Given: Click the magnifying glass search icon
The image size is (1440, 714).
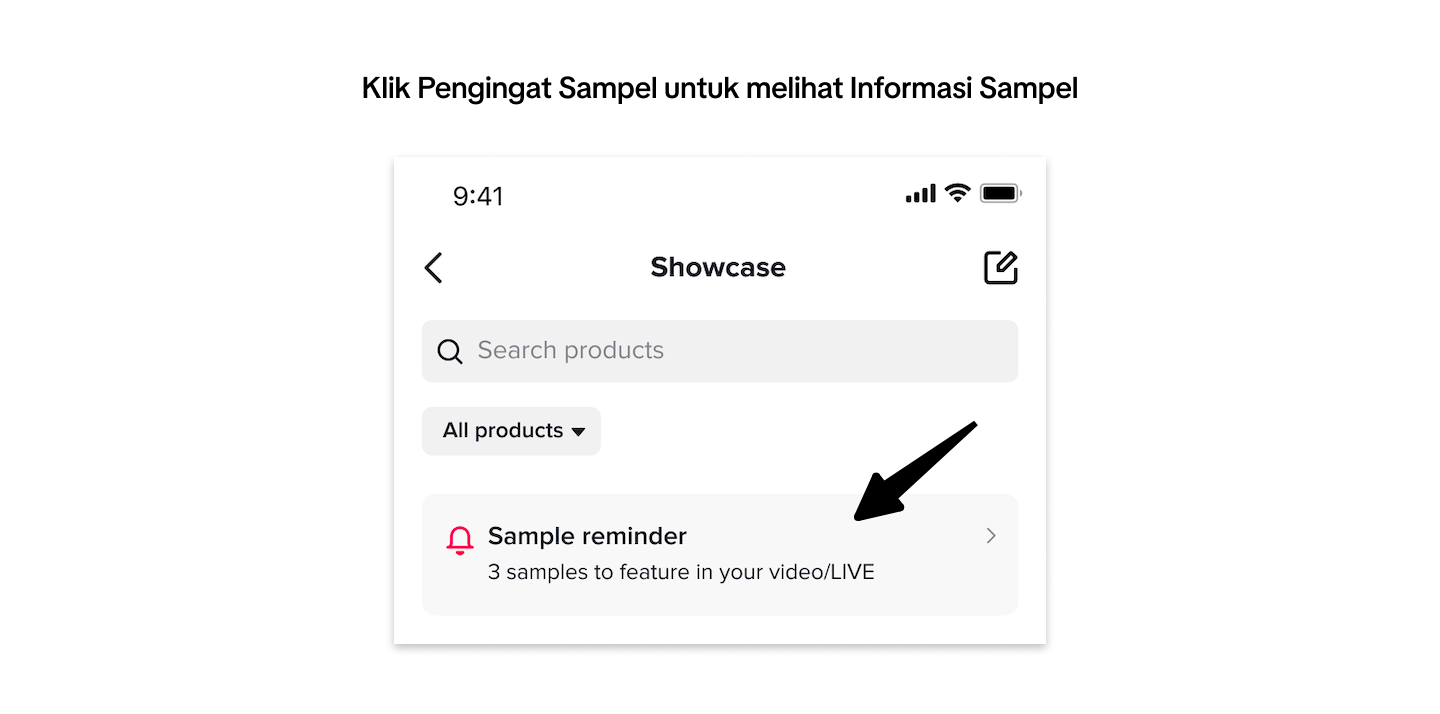Looking at the screenshot, I should (x=450, y=351).
